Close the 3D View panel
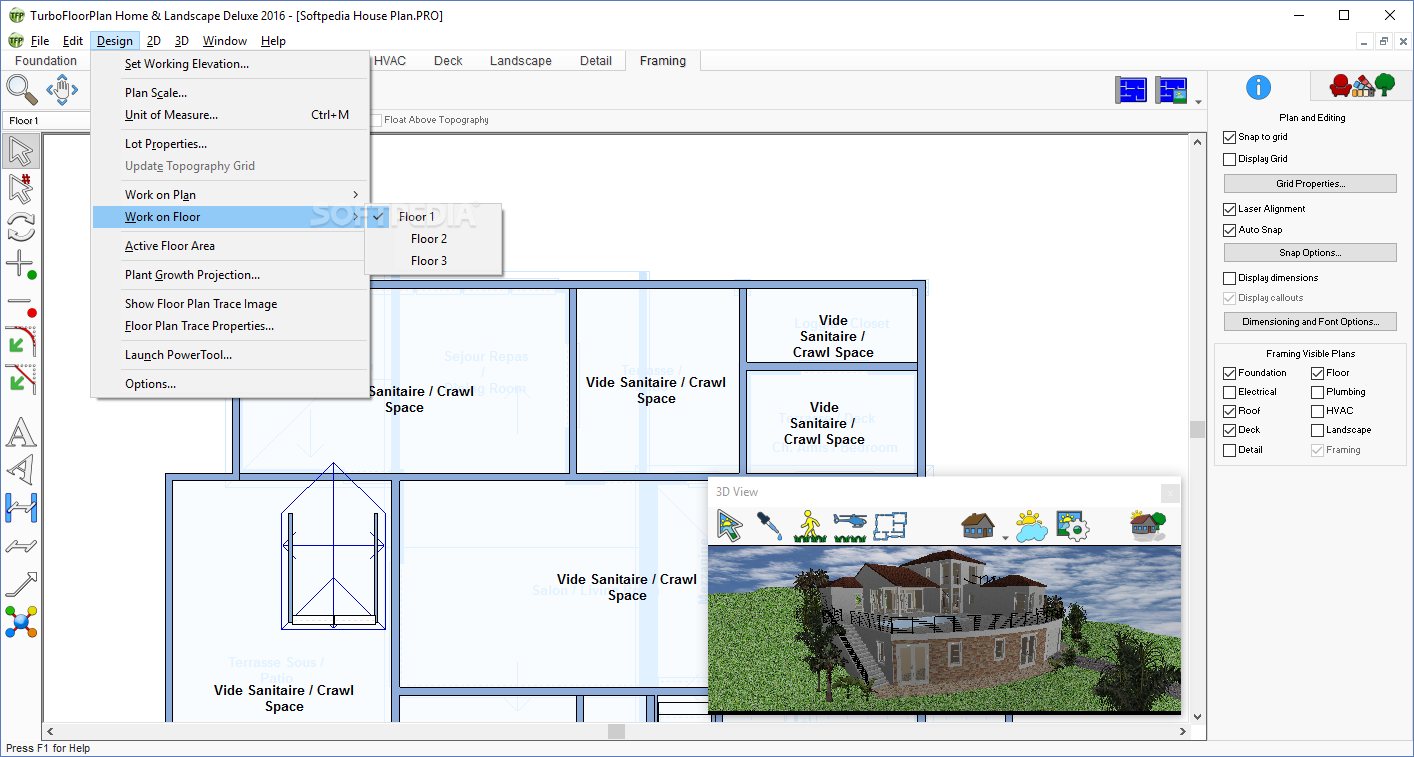This screenshot has height=757, width=1414. point(1169,492)
